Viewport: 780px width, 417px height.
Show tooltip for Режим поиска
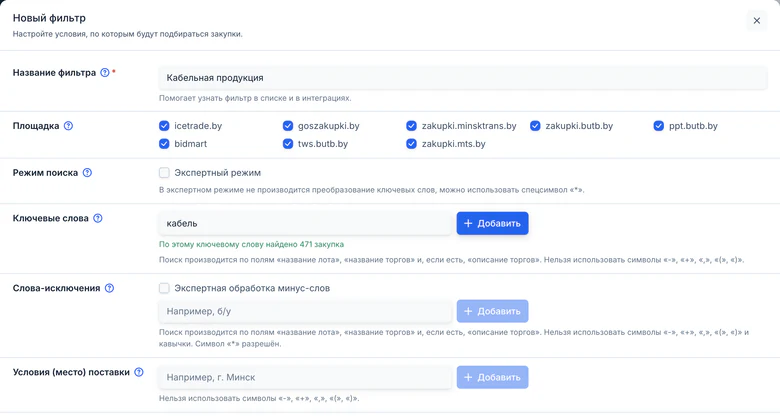(87, 173)
